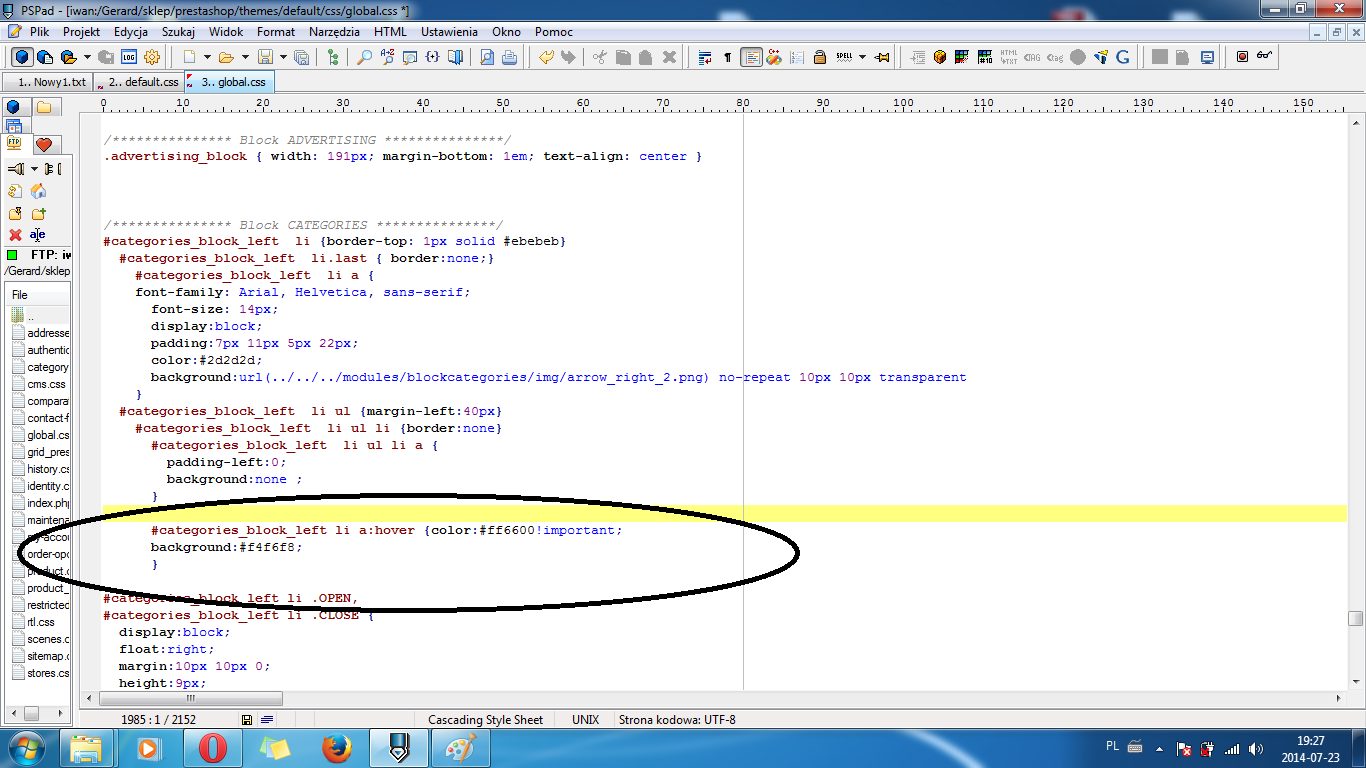
Task: Create a new FTP folder with plus-folder icon
Action: (38, 213)
